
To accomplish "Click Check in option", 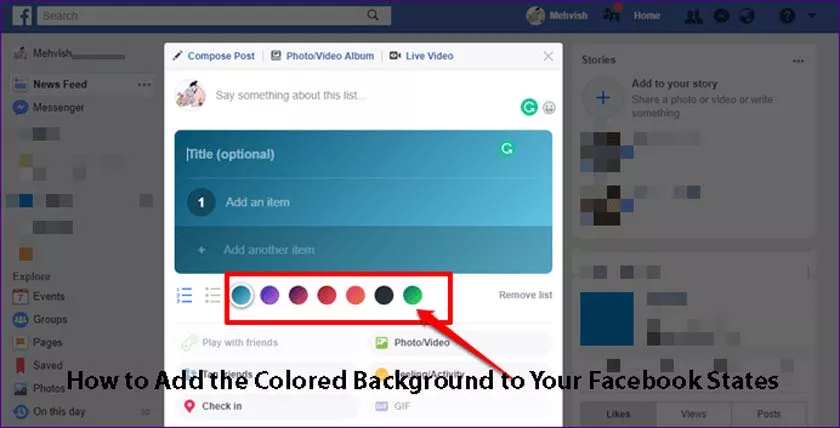I will [x=267, y=406].
